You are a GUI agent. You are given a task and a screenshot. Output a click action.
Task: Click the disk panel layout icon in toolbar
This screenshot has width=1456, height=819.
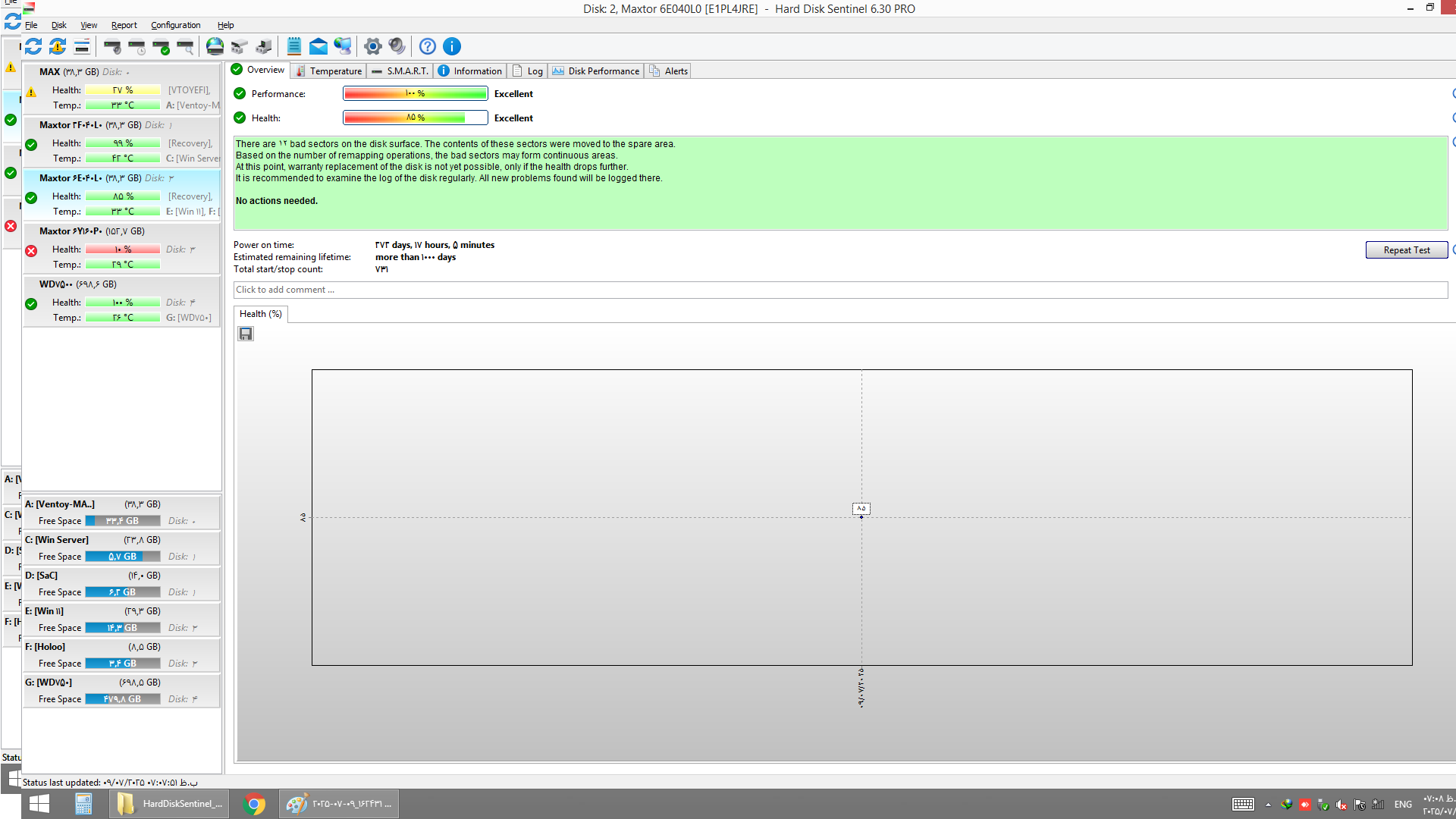click(x=82, y=46)
